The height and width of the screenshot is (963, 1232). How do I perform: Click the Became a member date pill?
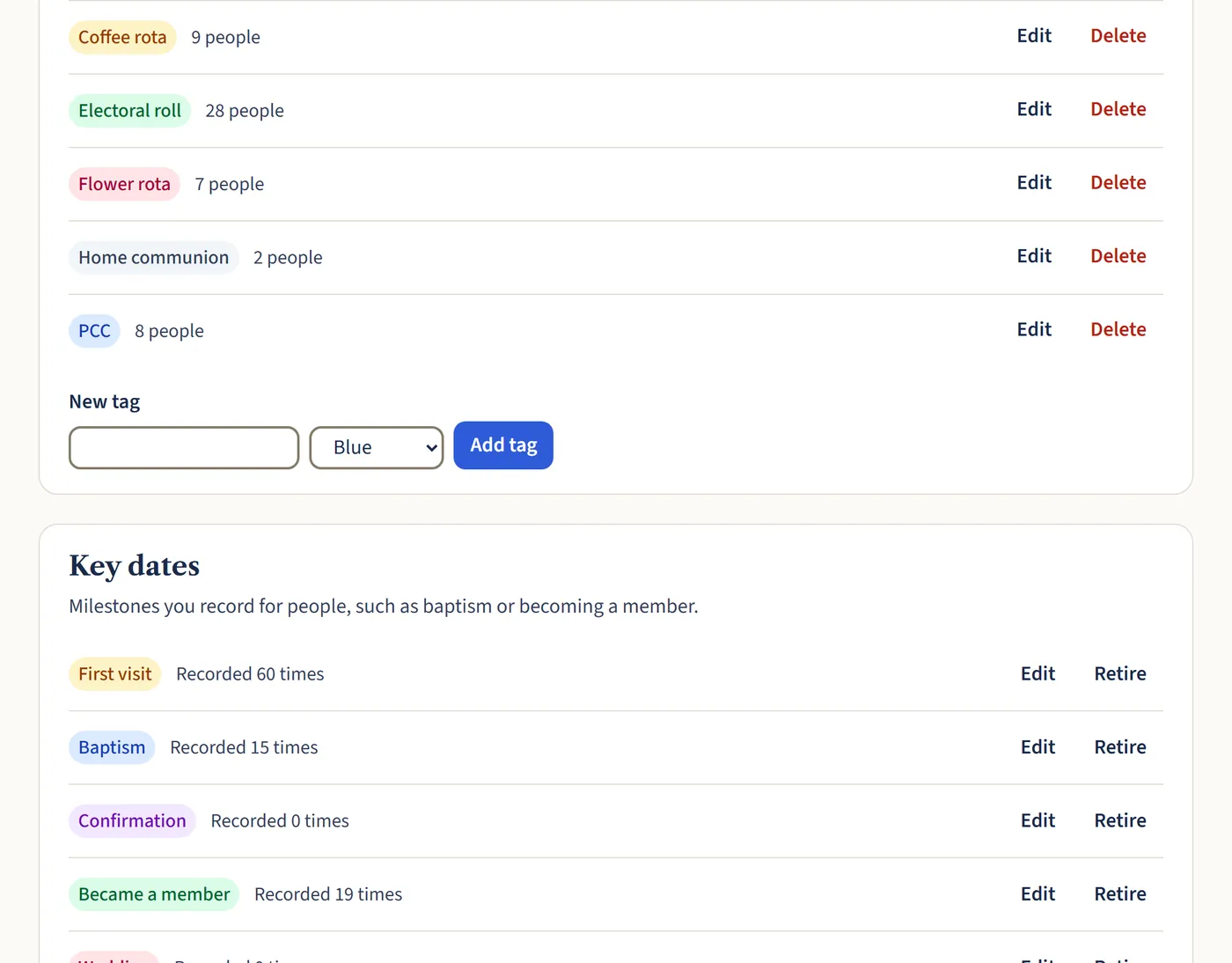154,894
